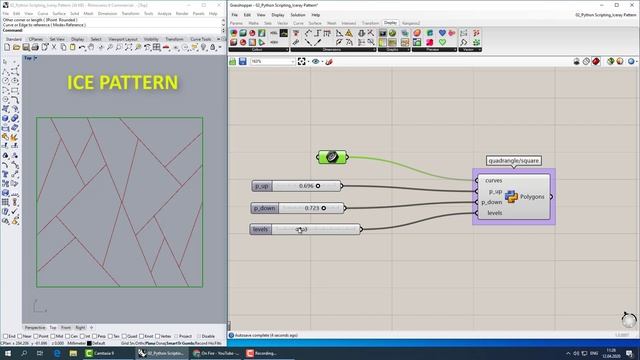Toggle the Quad osnap checkbox
This screenshot has width=640, height=360.
(124, 336)
